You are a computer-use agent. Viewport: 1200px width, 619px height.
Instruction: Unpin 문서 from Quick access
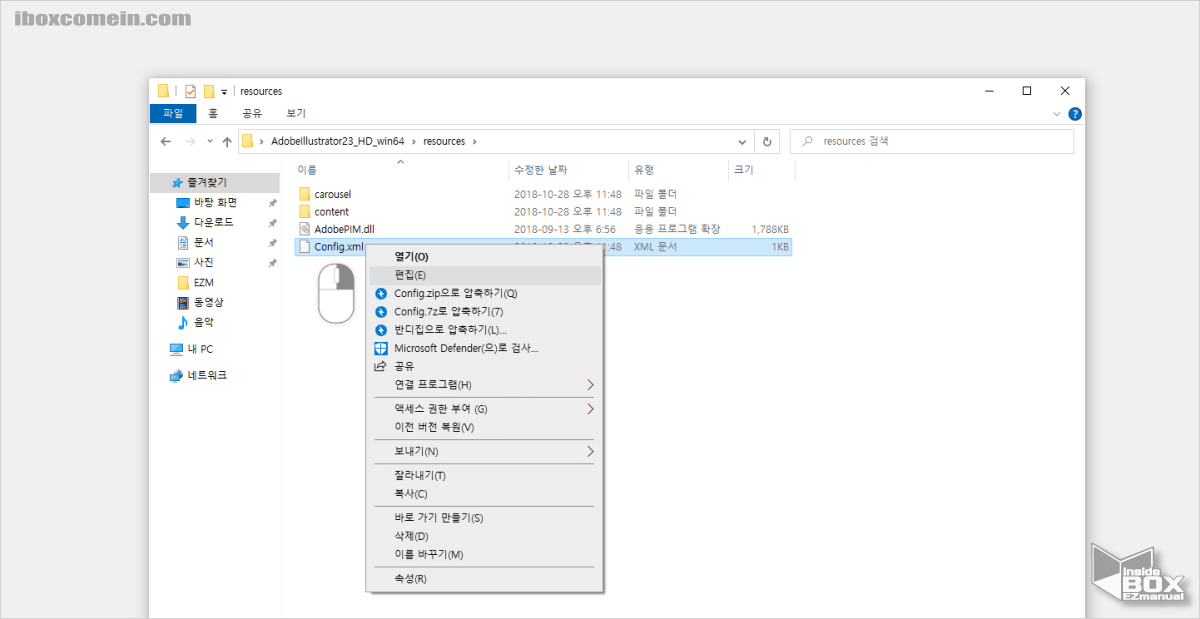(271, 241)
